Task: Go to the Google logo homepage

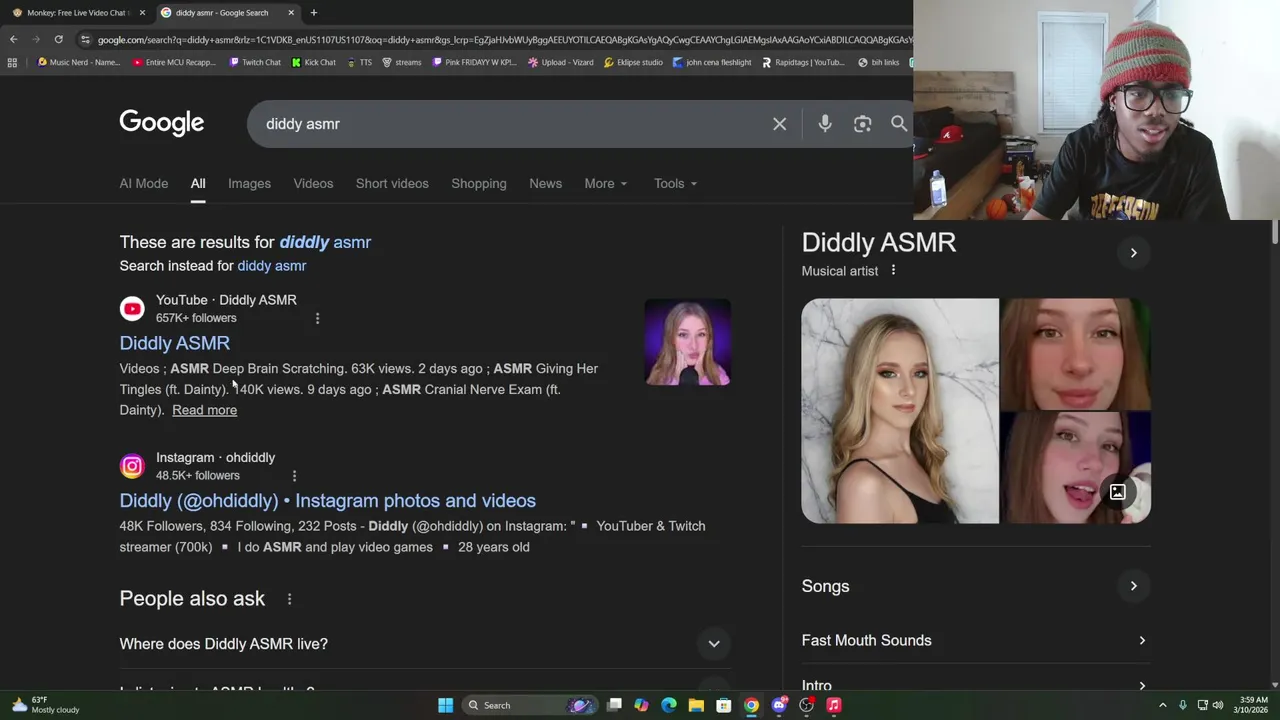Action: [x=162, y=123]
